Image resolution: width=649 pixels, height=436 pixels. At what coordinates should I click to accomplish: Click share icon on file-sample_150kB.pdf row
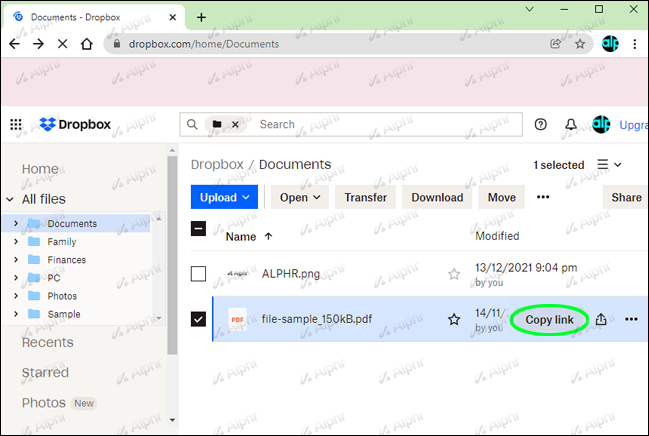pos(601,319)
